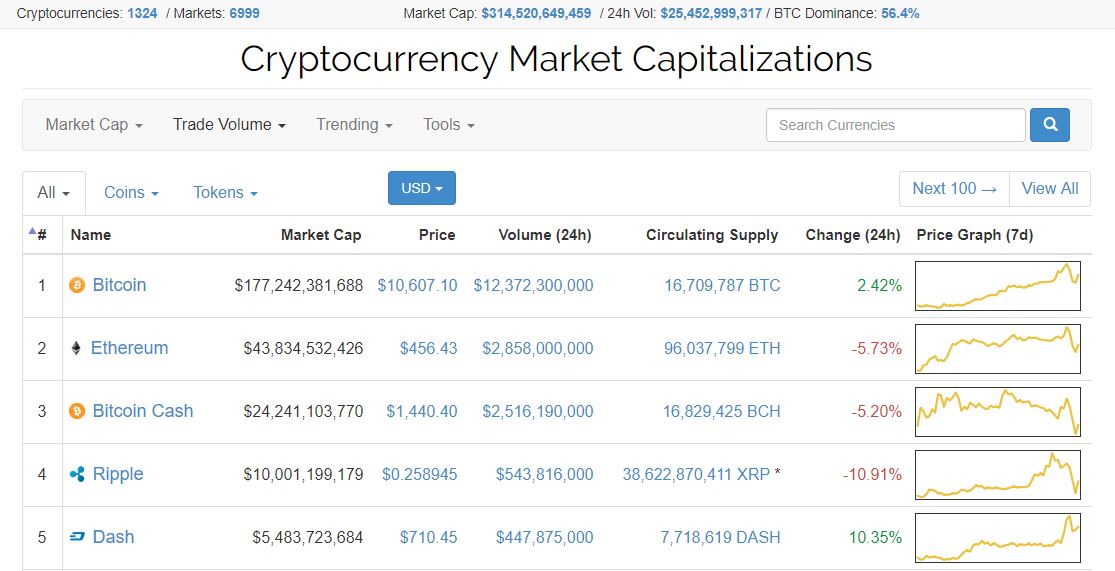Open the Tools menu
1115x571 pixels.
(449, 124)
